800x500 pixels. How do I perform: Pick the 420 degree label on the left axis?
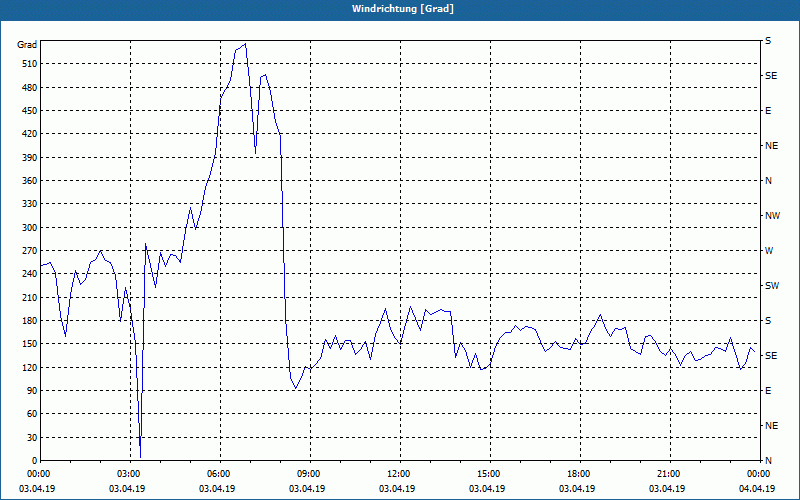click(x=30, y=134)
